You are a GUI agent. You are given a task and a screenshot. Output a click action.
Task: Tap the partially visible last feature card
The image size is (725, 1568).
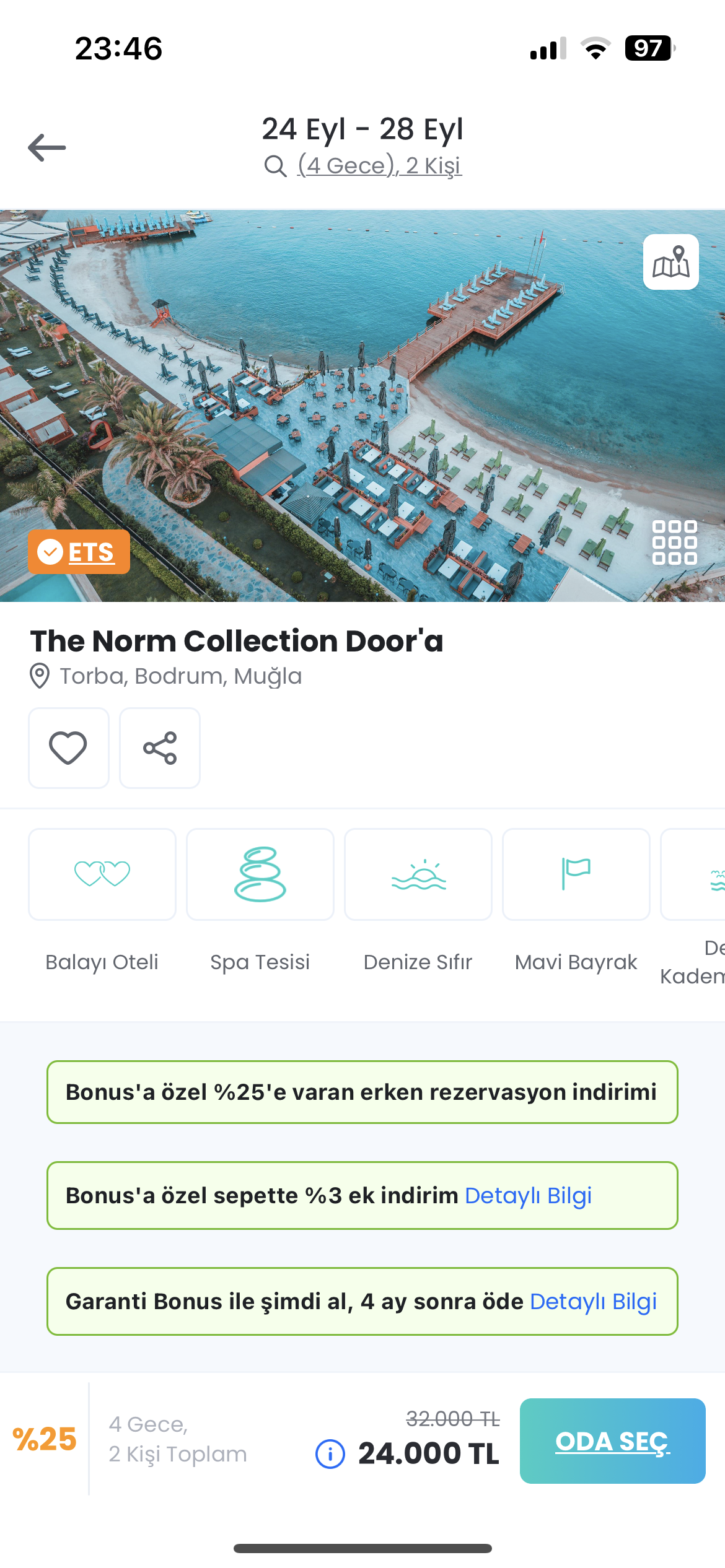point(693,874)
